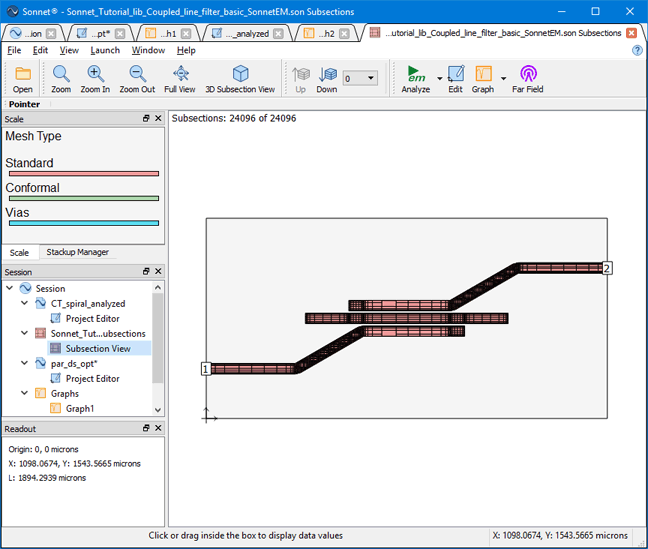Viewport: 648px width, 549px height.
Task: Click the Session panel scroll-down arrow
Action: (158, 410)
